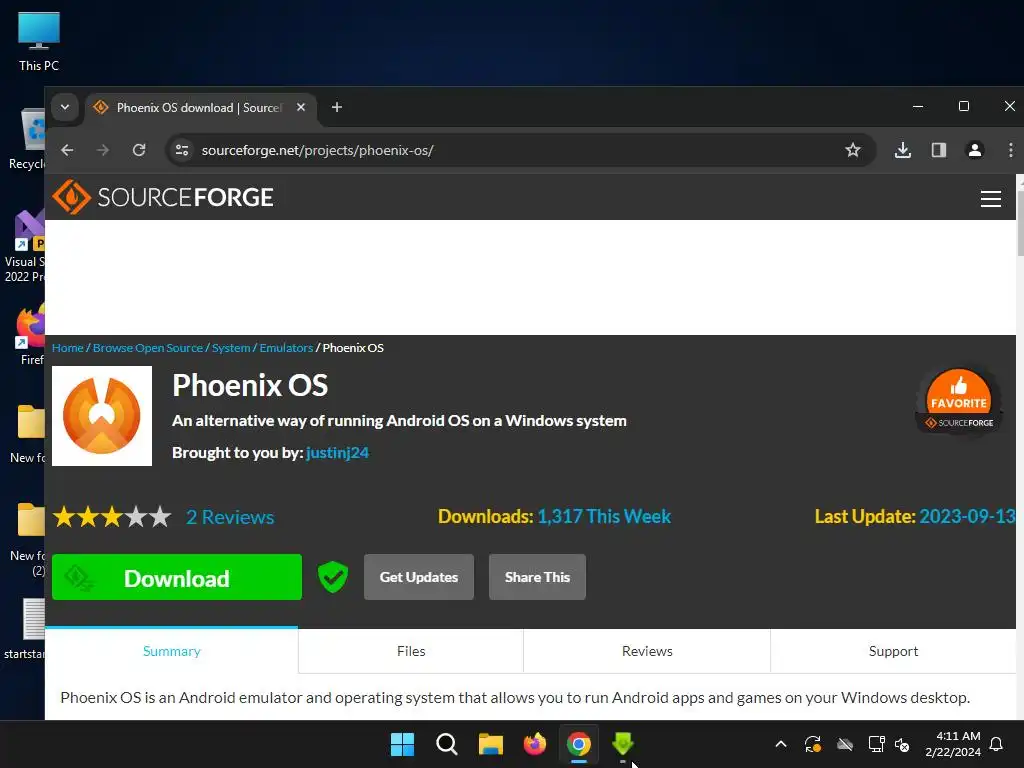Click the Favorite SourceForge badge

tap(959, 401)
